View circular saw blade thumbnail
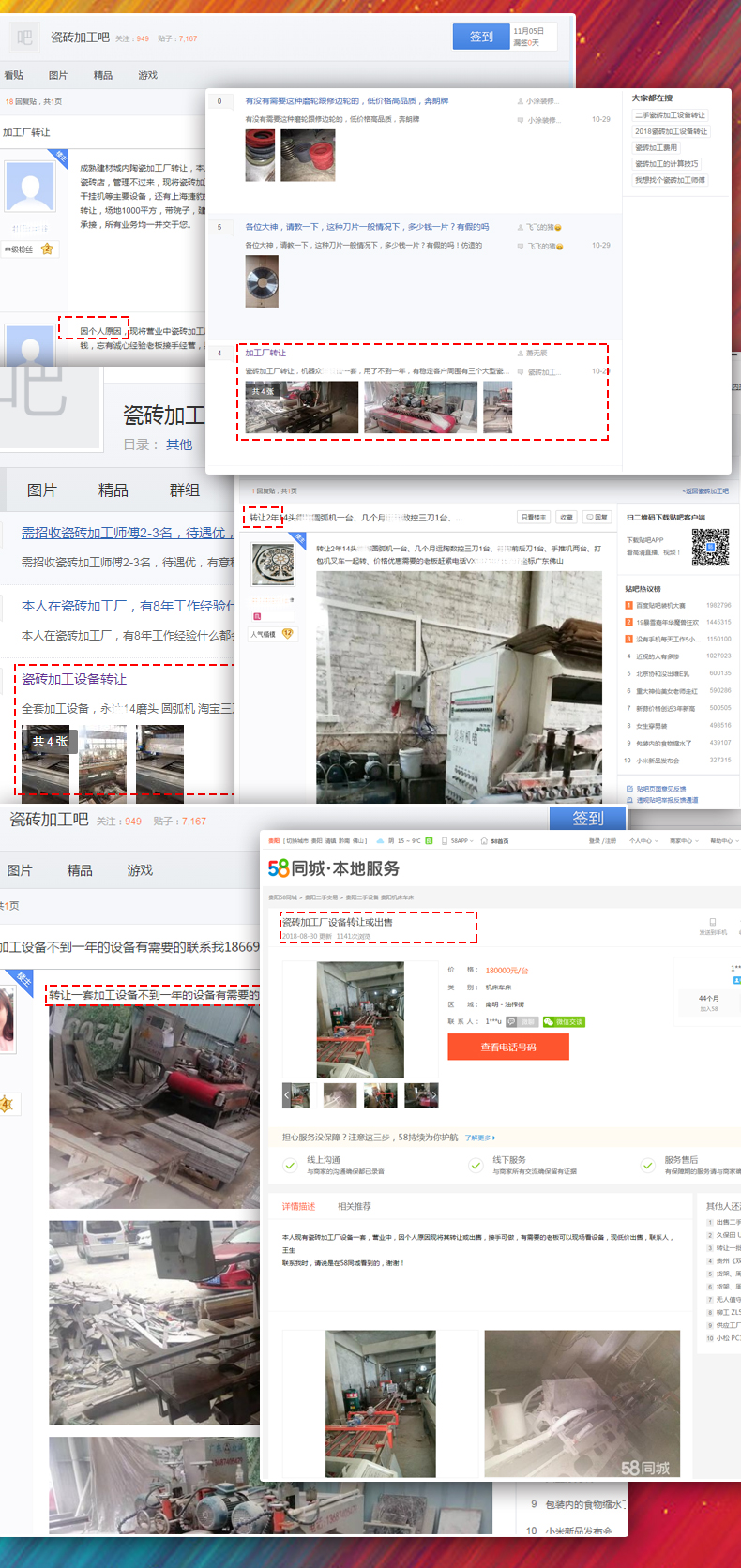Image resolution: width=741 pixels, height=1568 pixels. pos(262,281)
